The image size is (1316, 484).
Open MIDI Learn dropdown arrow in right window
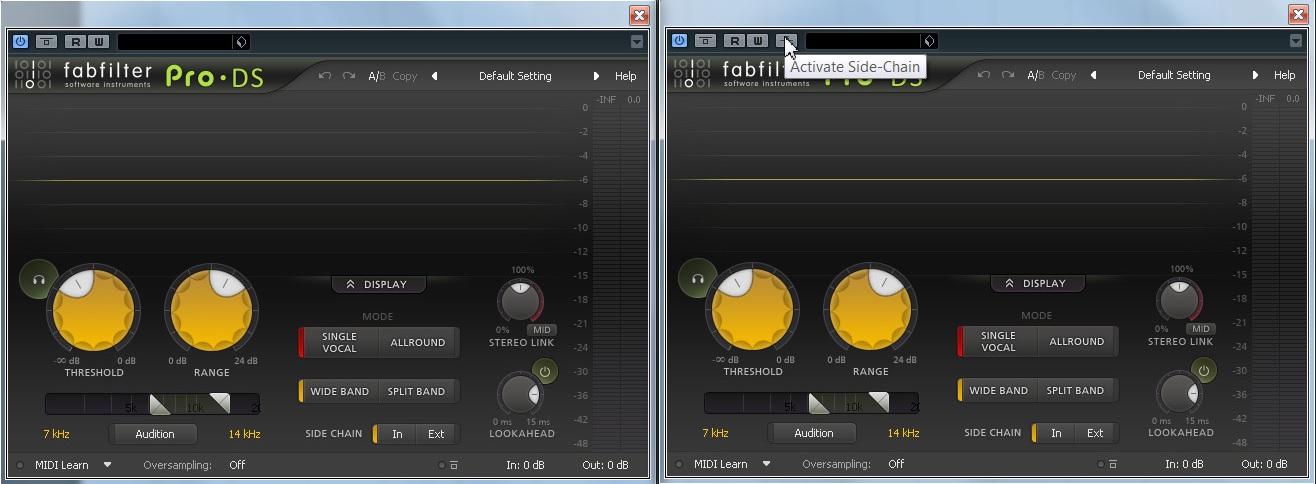click(767, 463)
